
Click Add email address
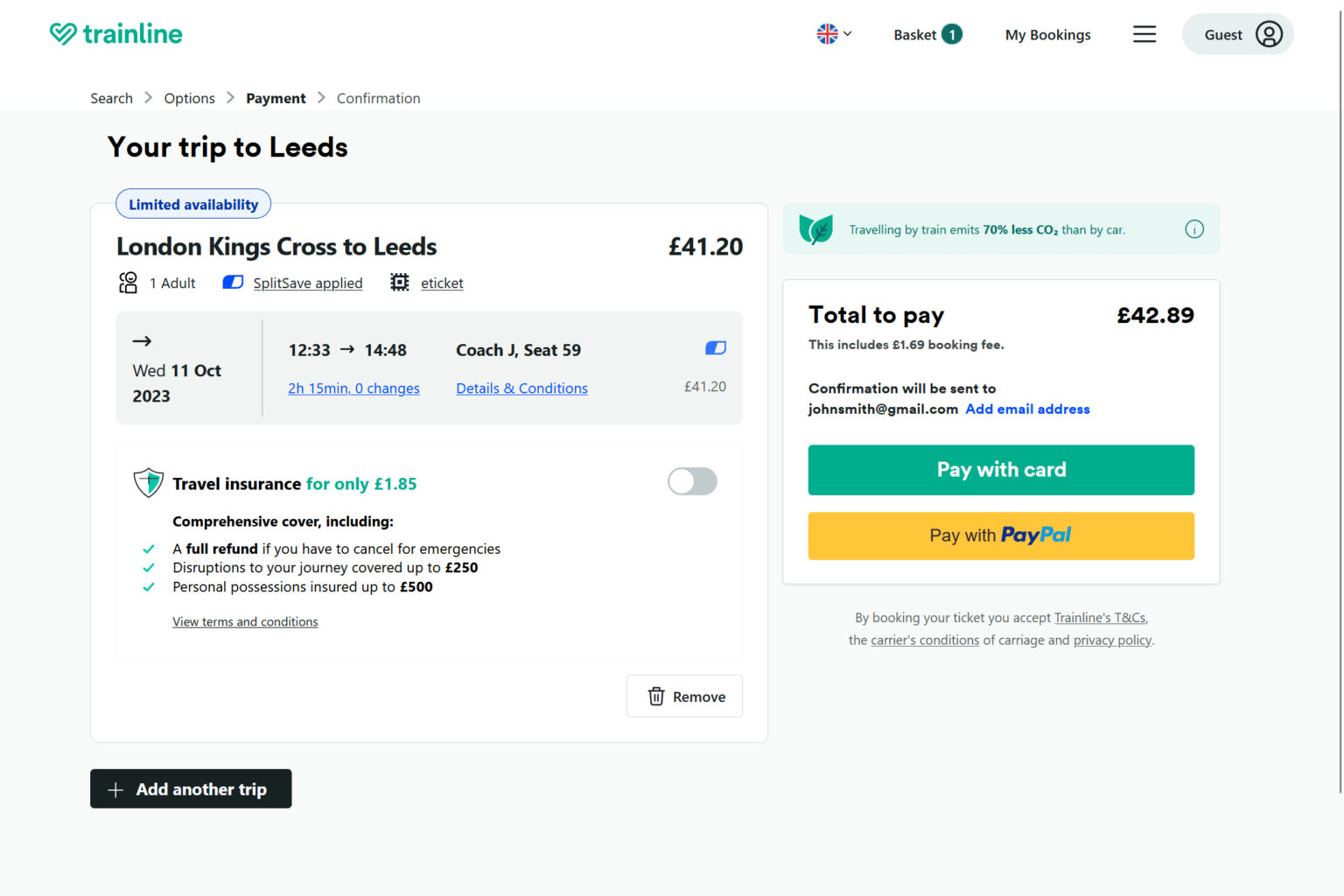1027,409
